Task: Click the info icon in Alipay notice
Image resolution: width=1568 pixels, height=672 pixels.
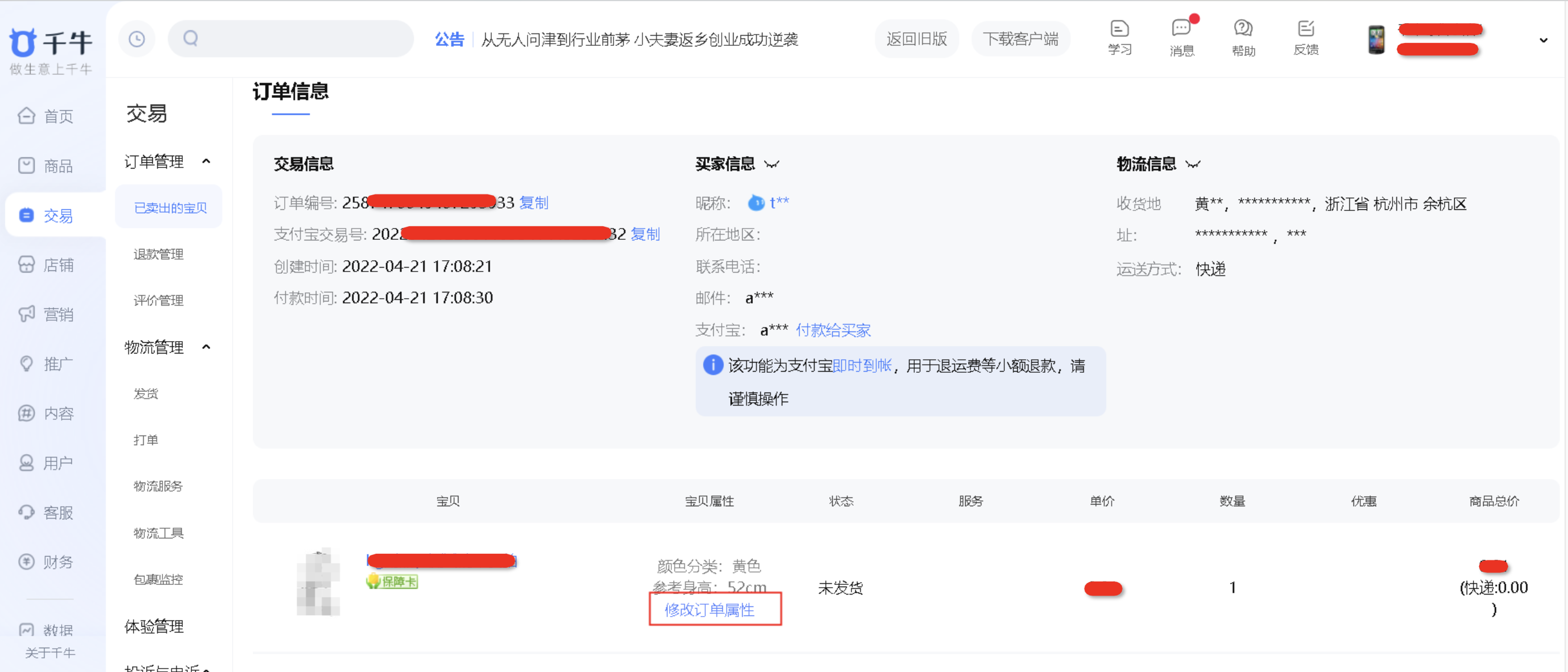Action: tap(713, 365)
